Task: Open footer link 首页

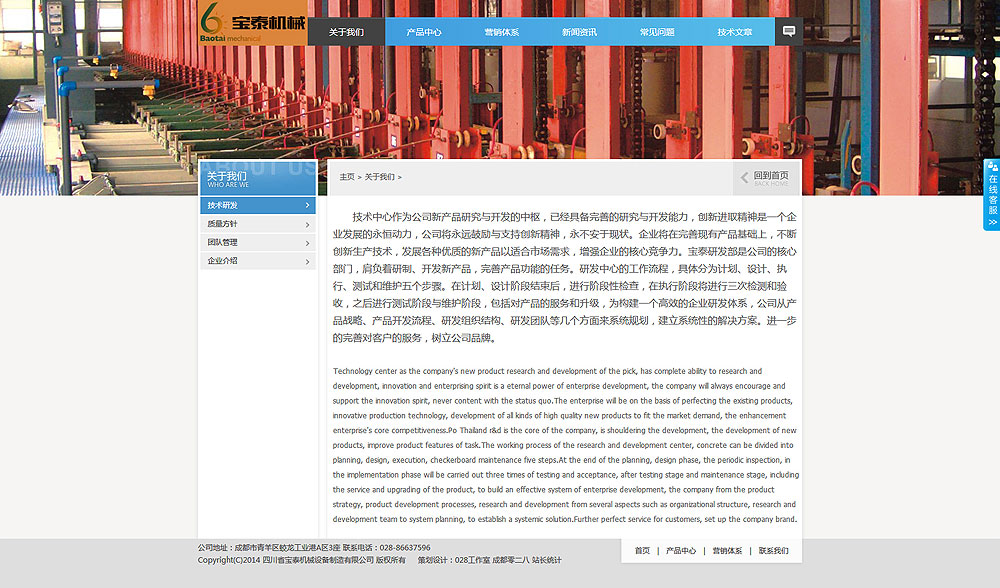Action: click(642, 550)
